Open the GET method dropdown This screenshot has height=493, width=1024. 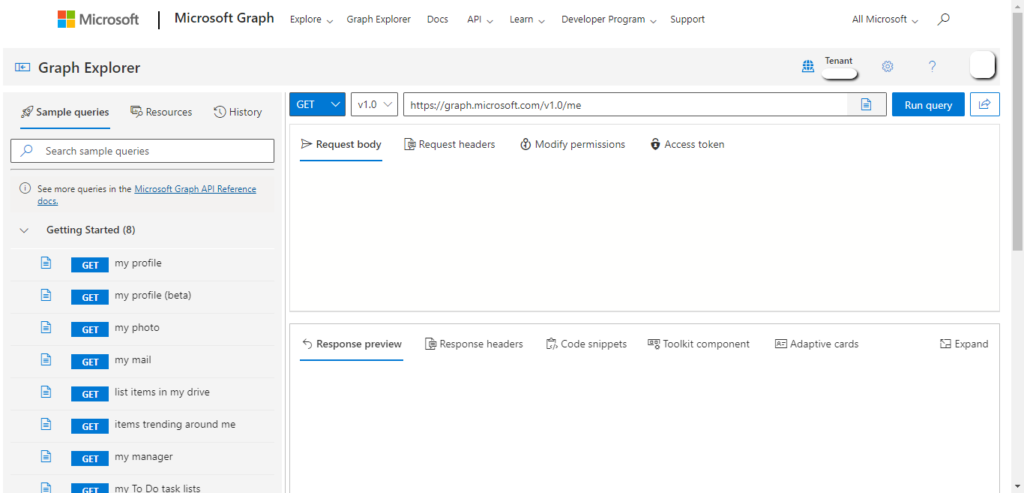coord(317,104)
